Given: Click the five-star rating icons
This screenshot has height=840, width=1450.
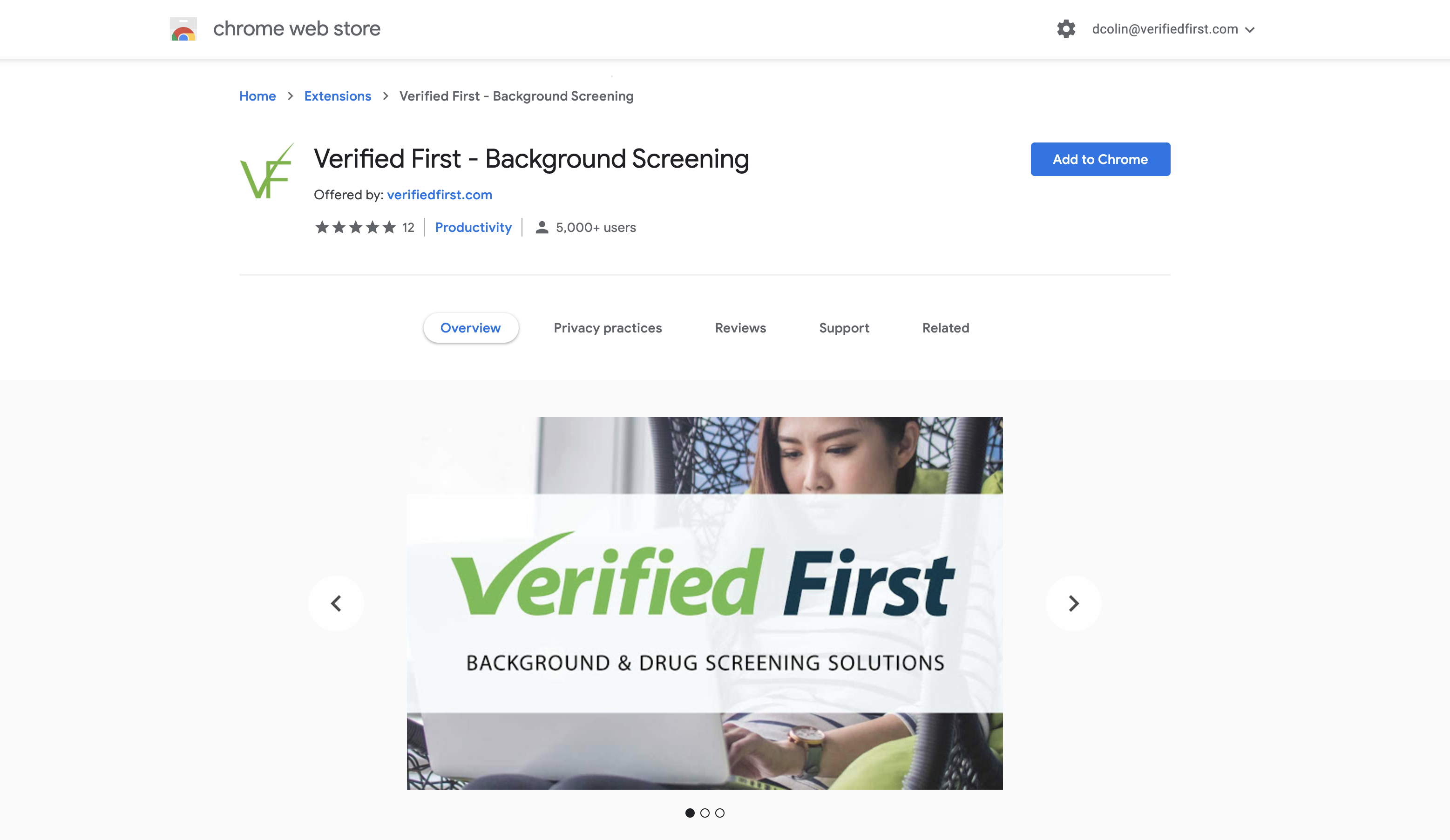Looking at the screenshot, I should 356,227.
